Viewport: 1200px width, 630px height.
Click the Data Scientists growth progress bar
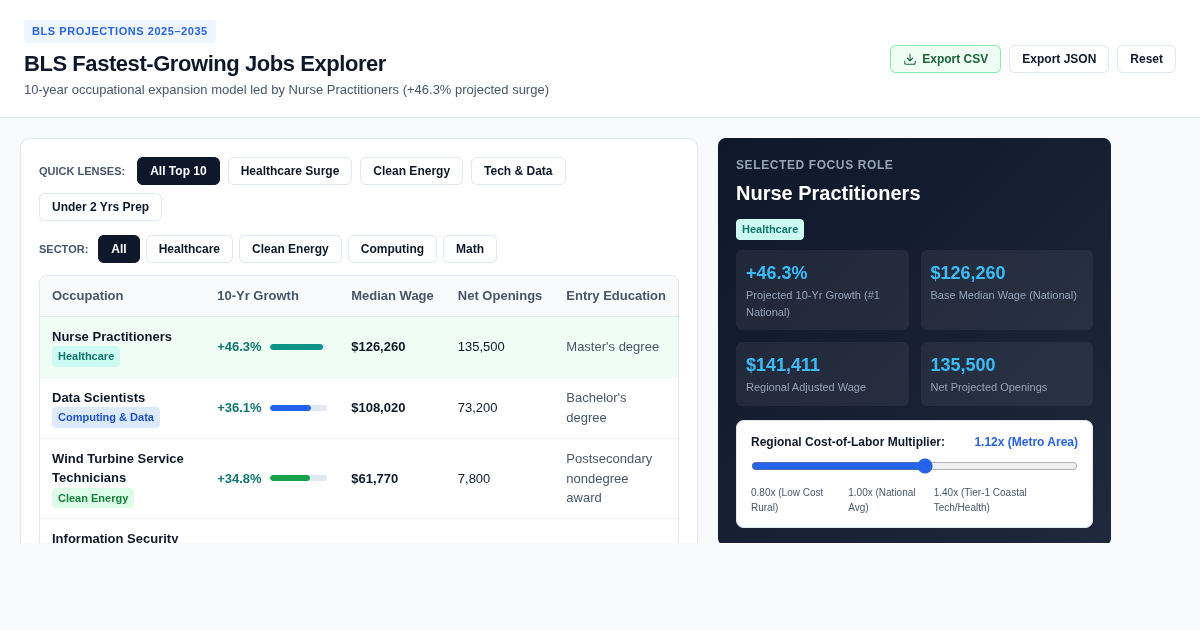click(x=298, y=408)
